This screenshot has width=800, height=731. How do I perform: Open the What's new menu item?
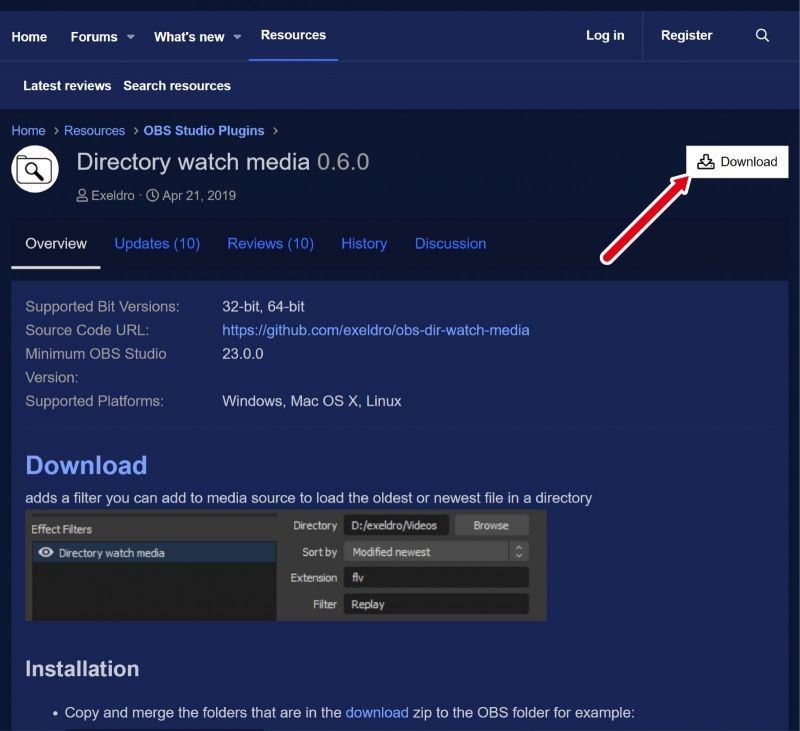[189, 37]
